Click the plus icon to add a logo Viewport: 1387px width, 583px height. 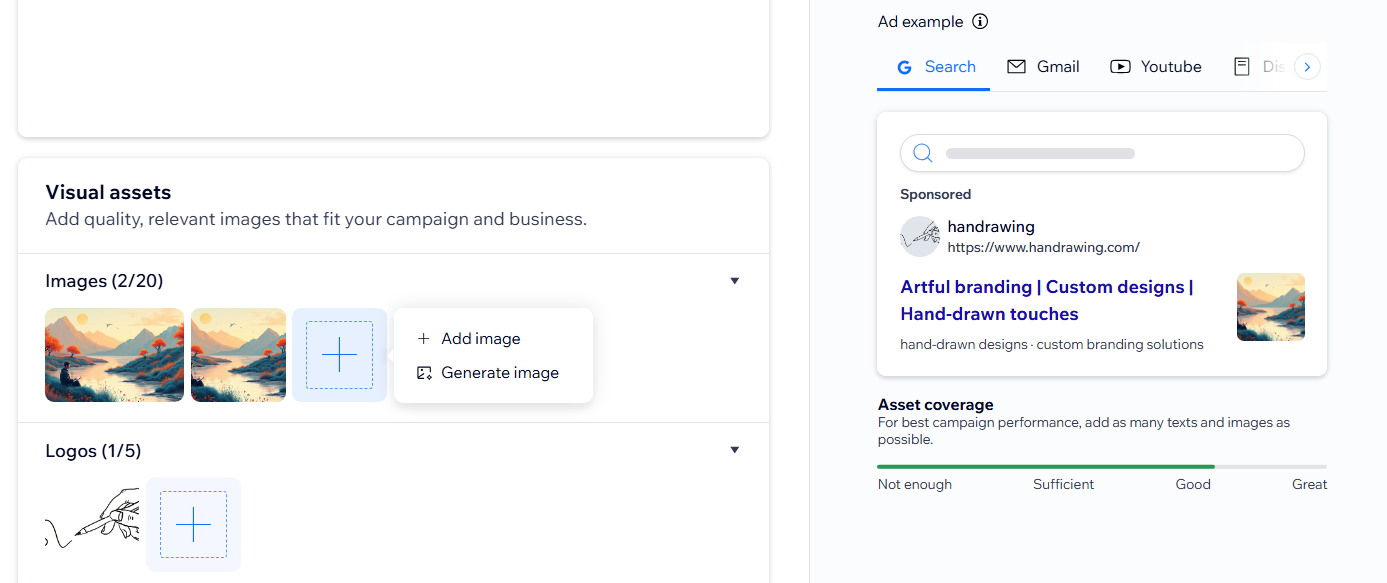[193, 524]
